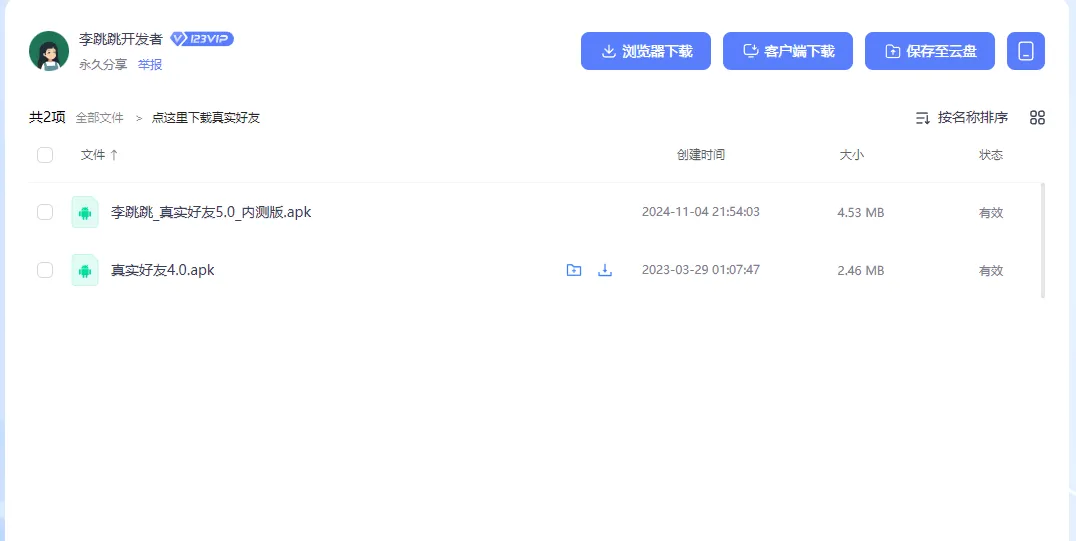Click the 客户端下载 button
Image resolution: width=1076 pixels, height=541 pixels.
(788, 51)
